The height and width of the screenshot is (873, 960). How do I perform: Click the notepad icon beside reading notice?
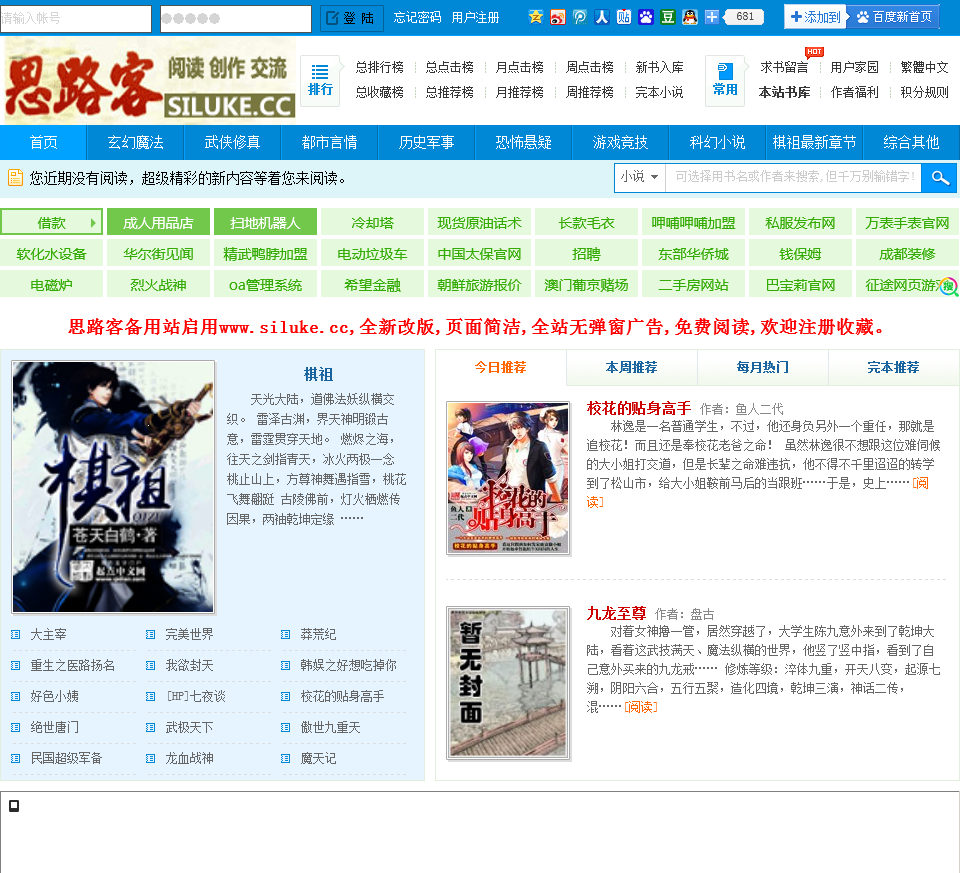click(x=15, y=178)
